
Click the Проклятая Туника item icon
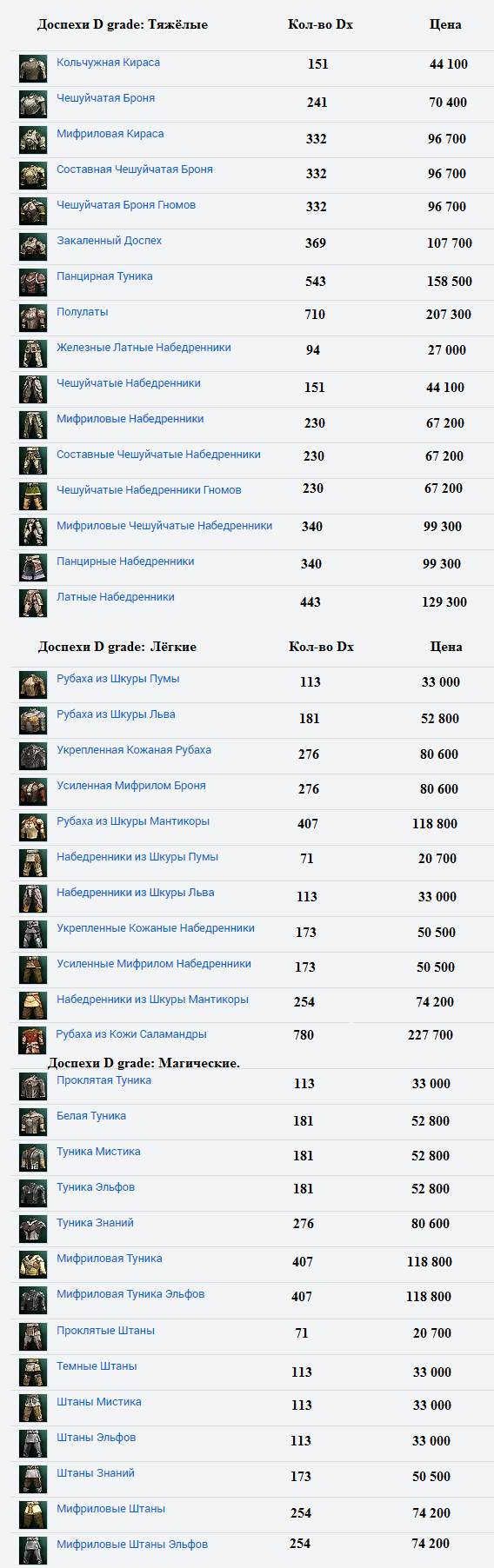tap(33, 1086)
